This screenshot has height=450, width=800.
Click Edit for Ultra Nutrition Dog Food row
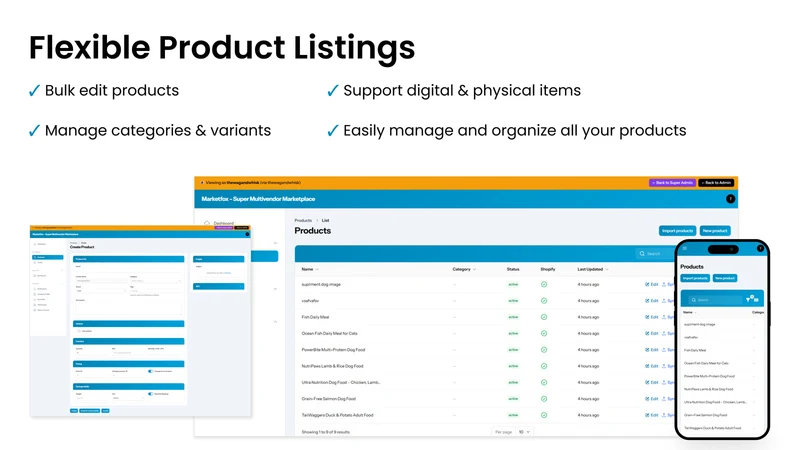652,383
